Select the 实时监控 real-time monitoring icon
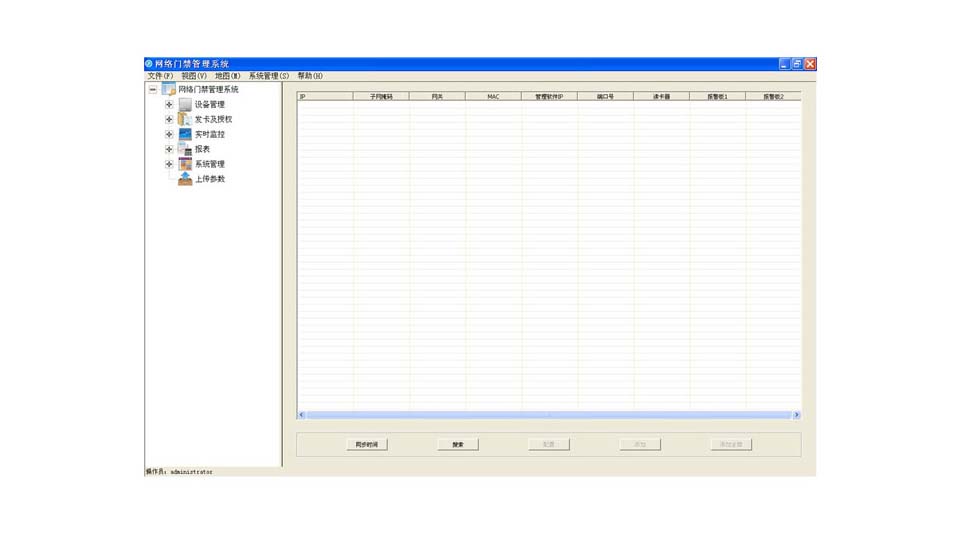 point(185,134)
